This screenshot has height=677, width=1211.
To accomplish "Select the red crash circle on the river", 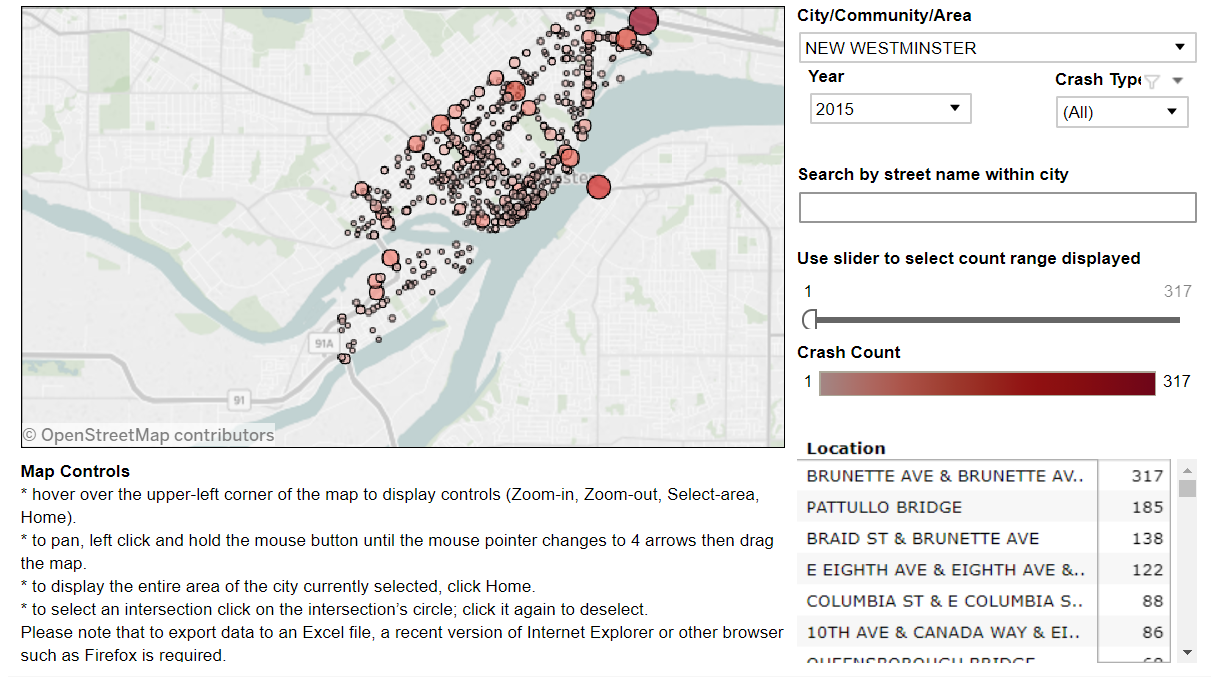I will pyautogui.click(x=598, y=187).
